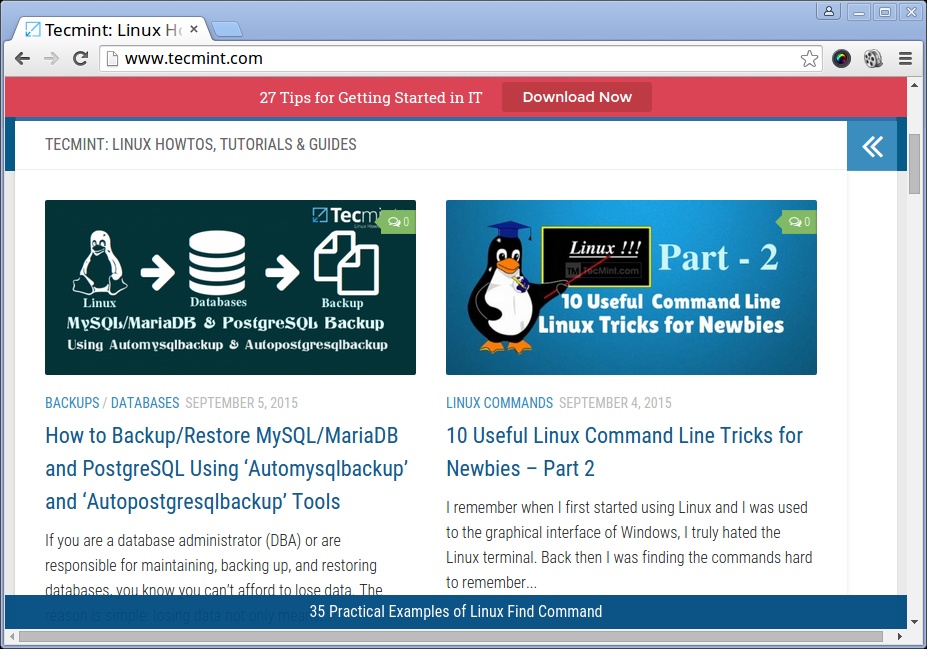927x649 pixels.
Task: Click the horizontal scroll right arrow
Action: (900, 637)
